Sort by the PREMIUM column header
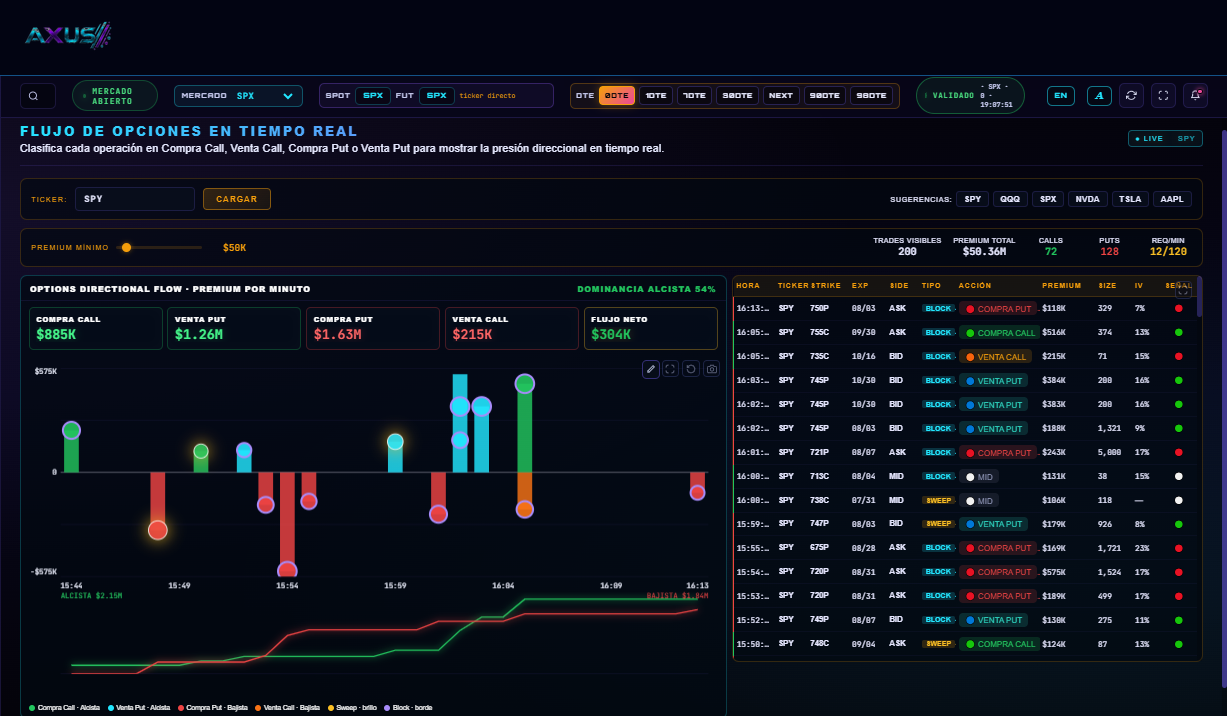Viewport: 1227px width, 716px height. (1061, 285)
